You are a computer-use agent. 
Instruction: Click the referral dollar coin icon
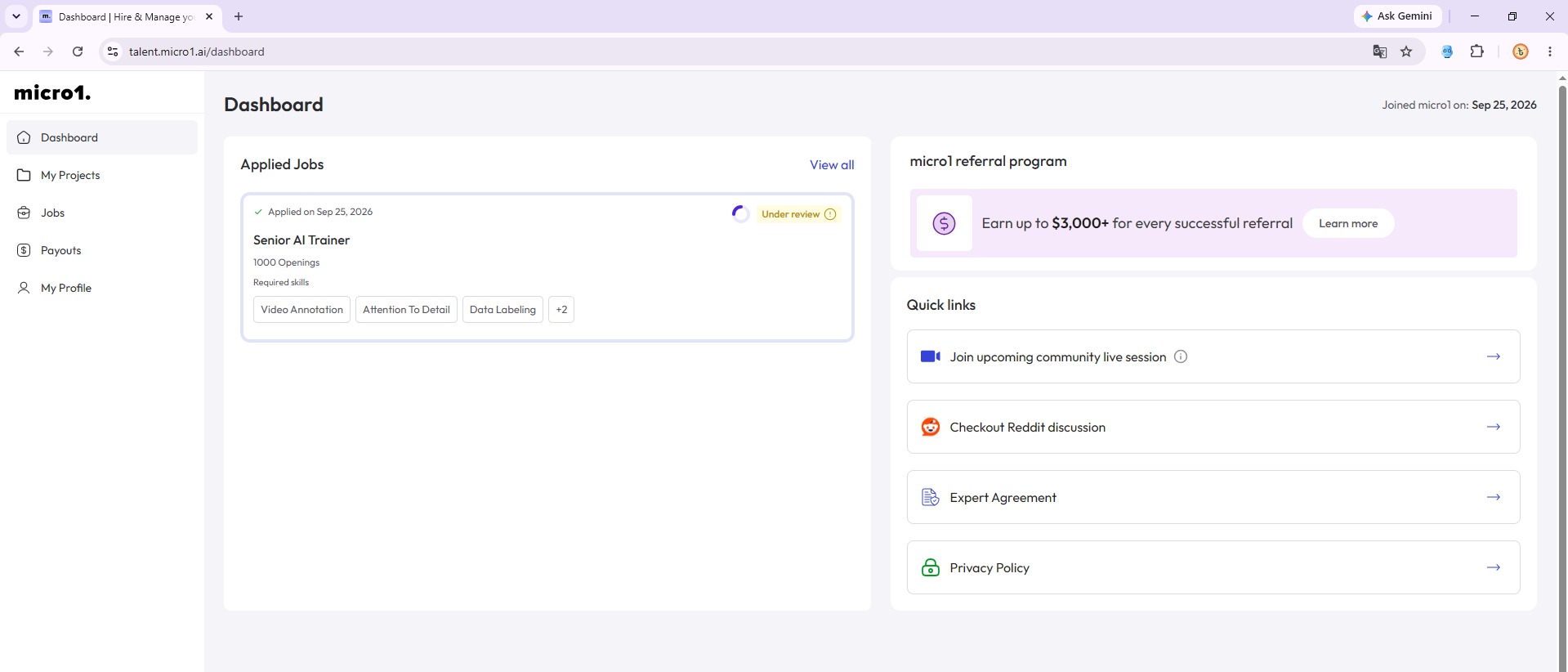pos(944,223)
